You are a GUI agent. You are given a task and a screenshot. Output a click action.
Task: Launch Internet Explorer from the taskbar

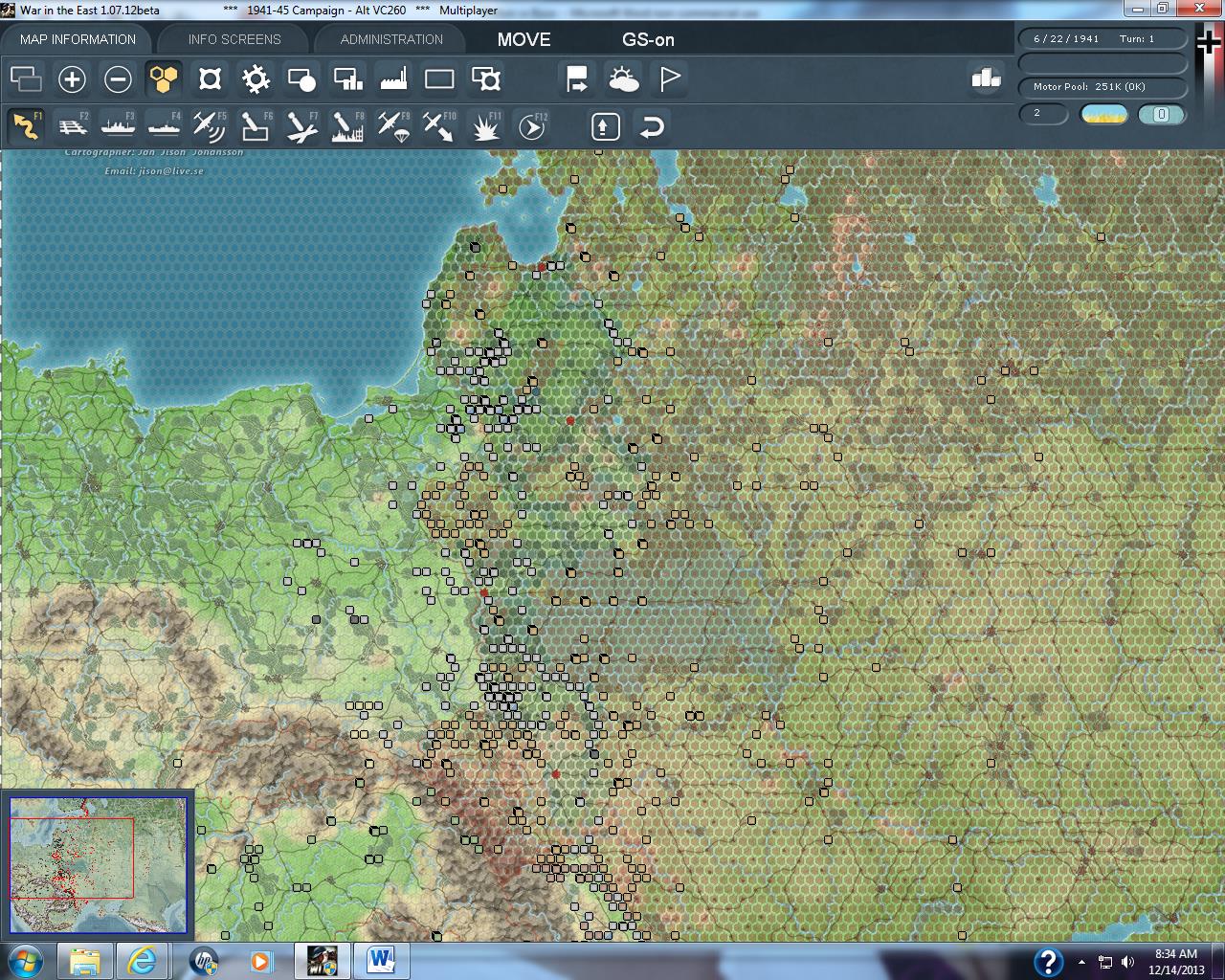[x=143, y=960]
